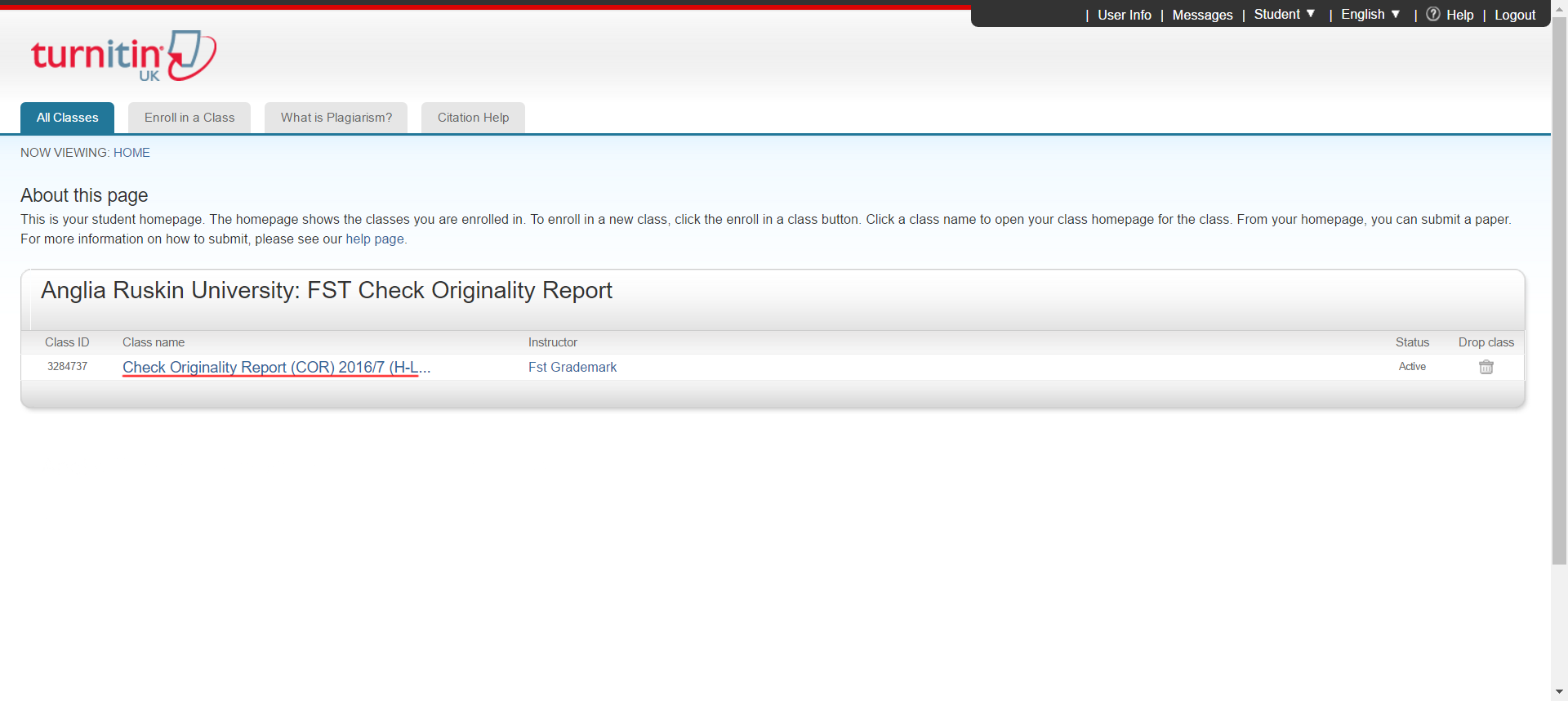Click the Status column header
1568x701 pixels.
[x=1412, y=342]
